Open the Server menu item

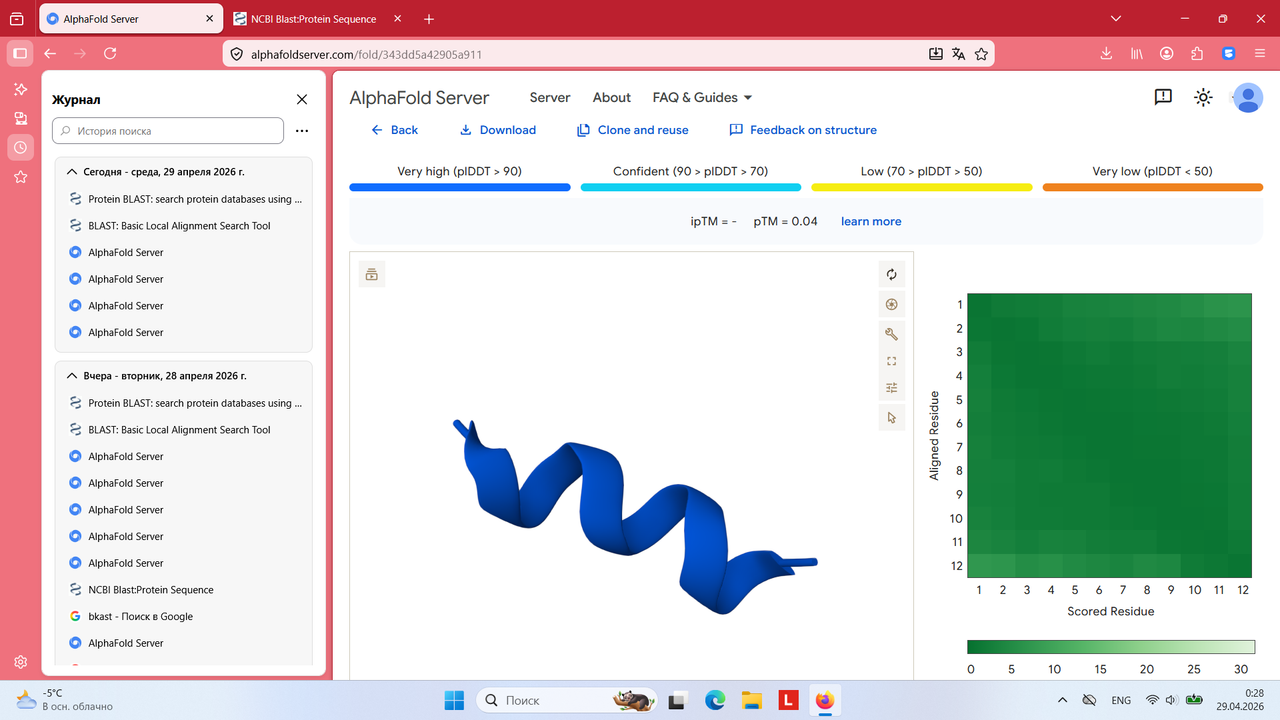550,98
